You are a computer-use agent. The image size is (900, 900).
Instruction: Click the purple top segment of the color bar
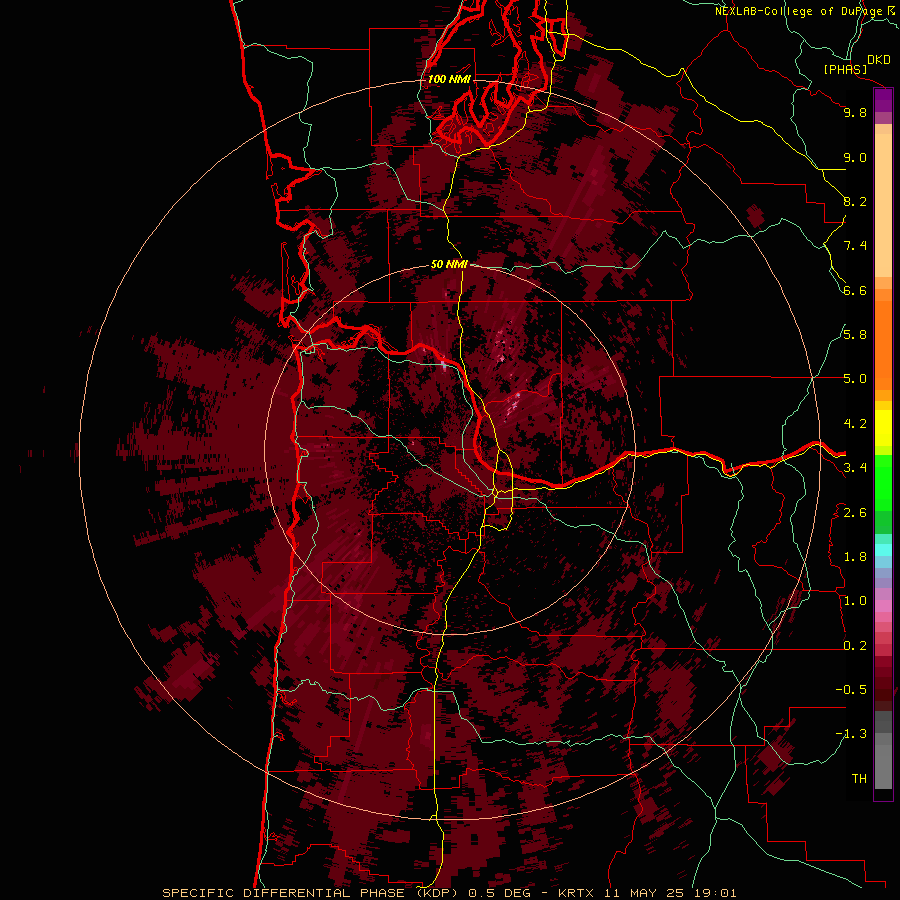point(883,100)
